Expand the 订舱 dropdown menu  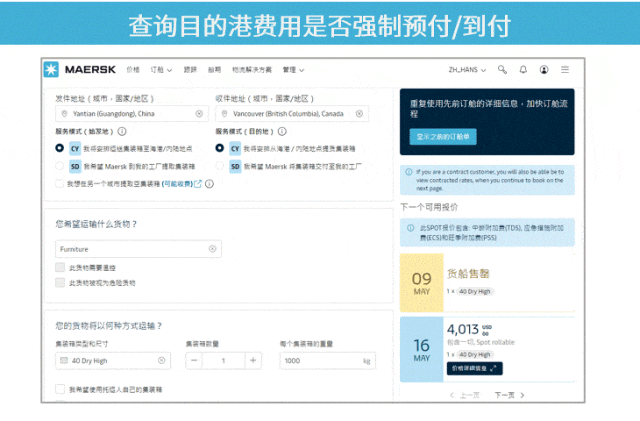click(161, 70)
